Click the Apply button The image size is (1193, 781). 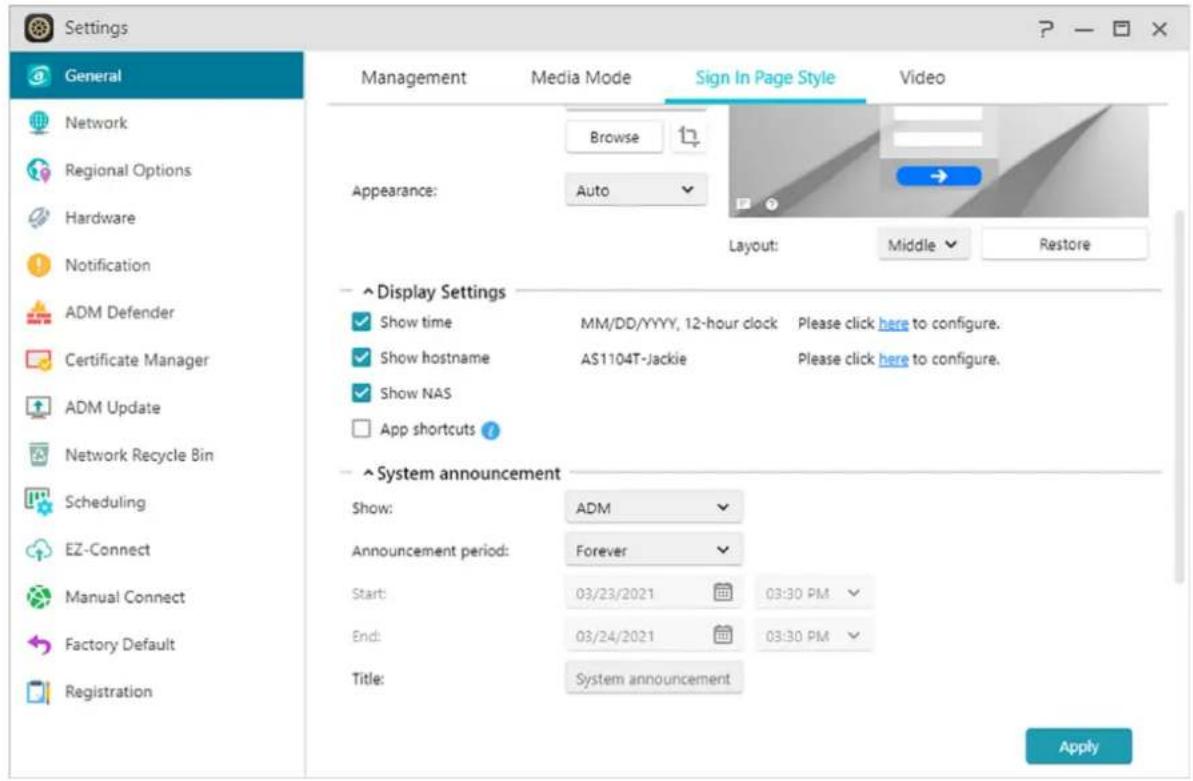pyautogui.click(x=1078, y=746)
